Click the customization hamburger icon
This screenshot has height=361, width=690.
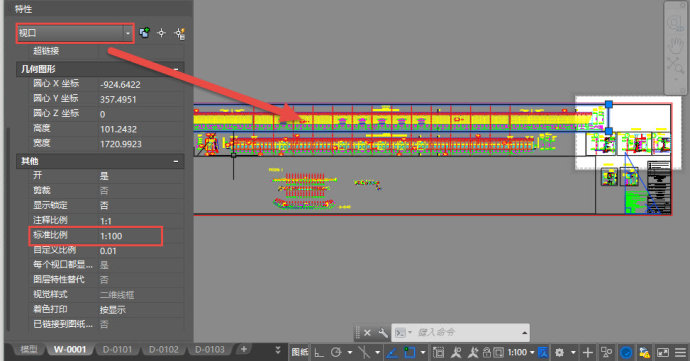680,352
